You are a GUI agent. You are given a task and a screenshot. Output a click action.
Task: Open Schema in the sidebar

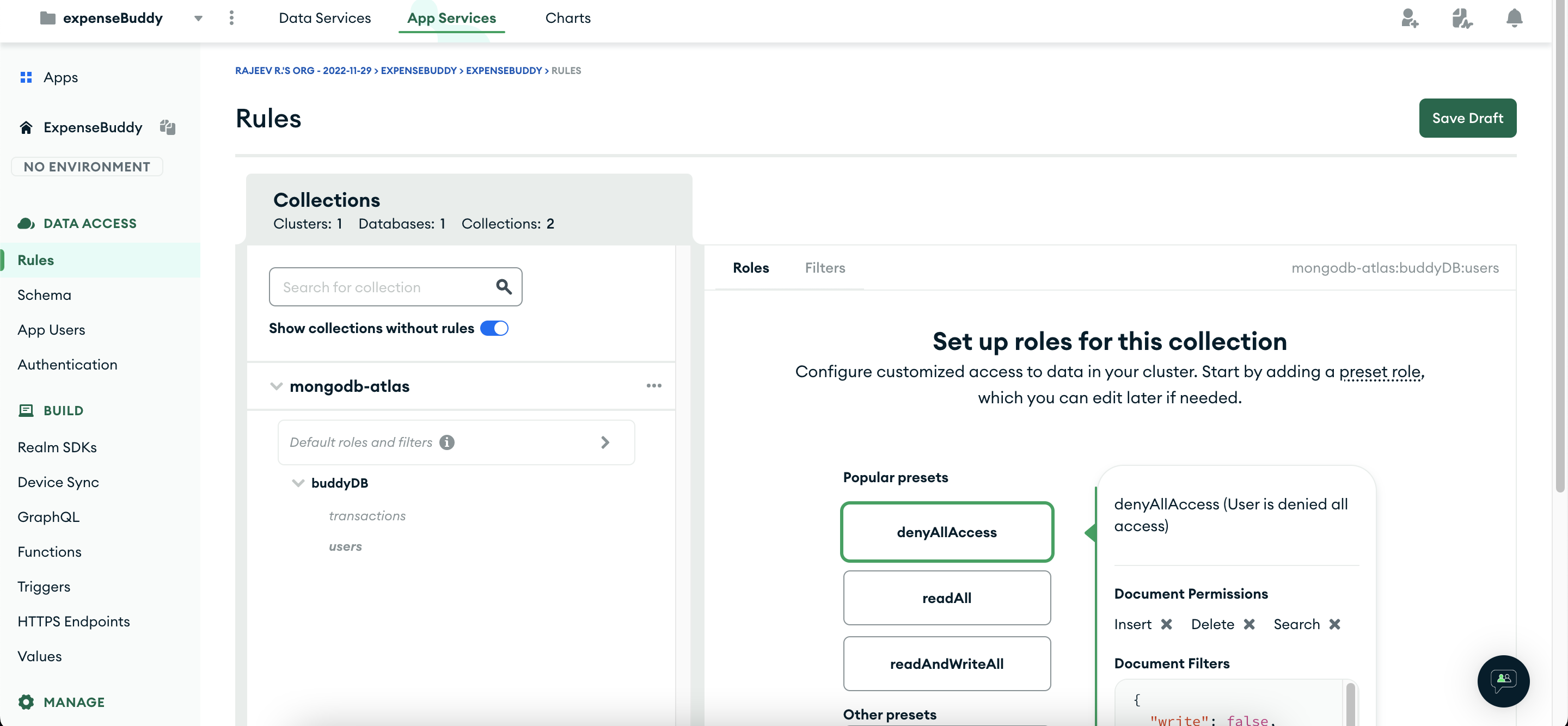45,294
